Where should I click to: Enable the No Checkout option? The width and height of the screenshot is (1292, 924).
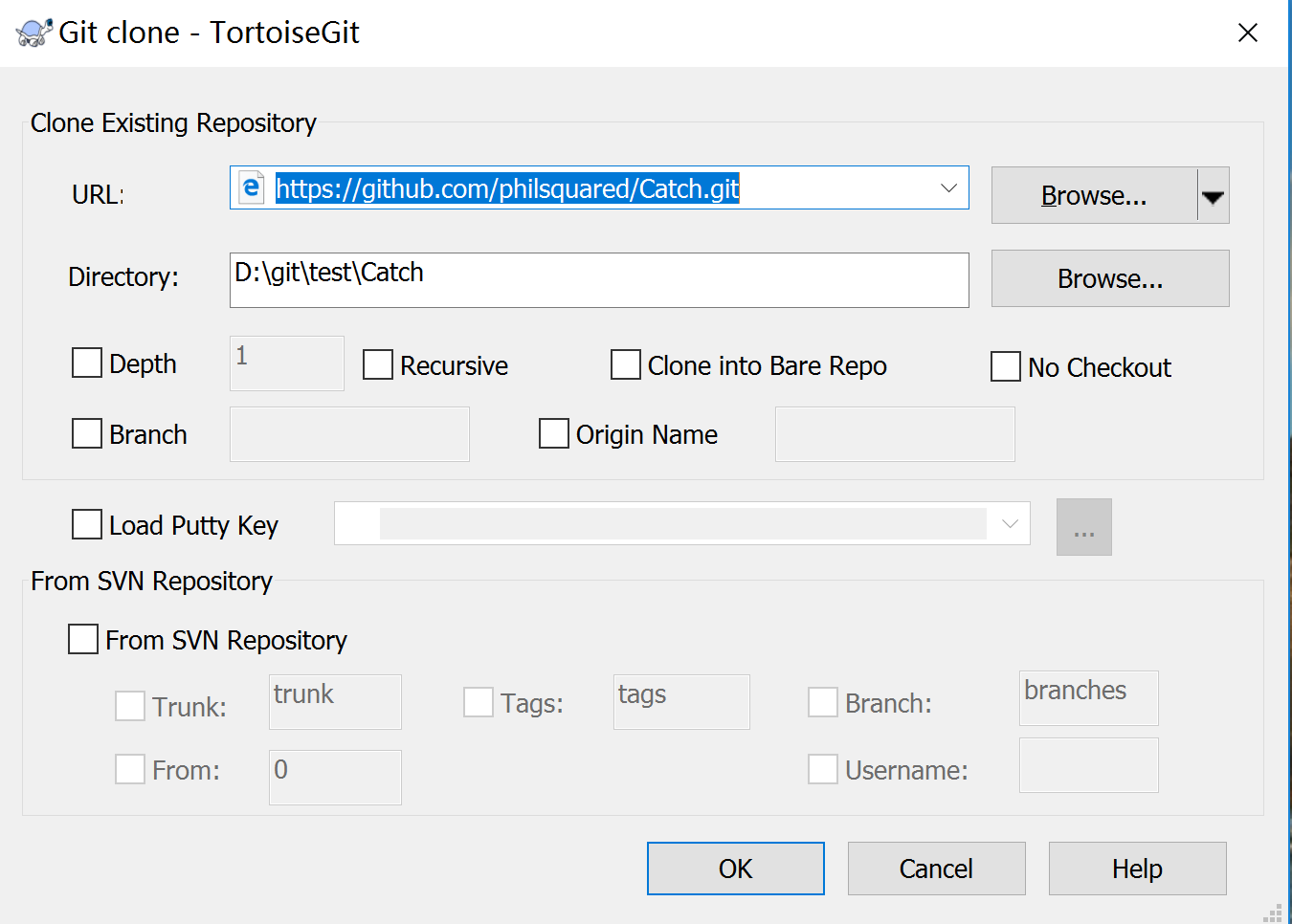[1006, 366]
